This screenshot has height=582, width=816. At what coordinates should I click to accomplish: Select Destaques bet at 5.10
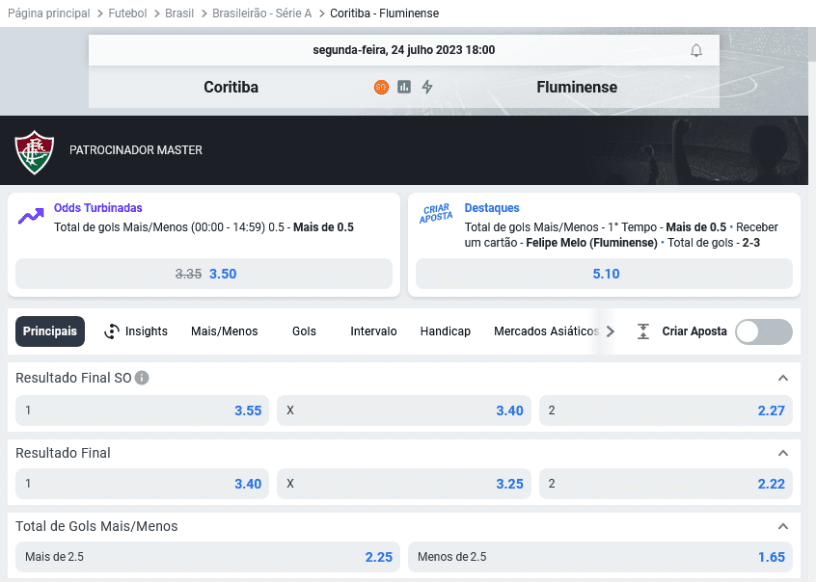(604, 274)
